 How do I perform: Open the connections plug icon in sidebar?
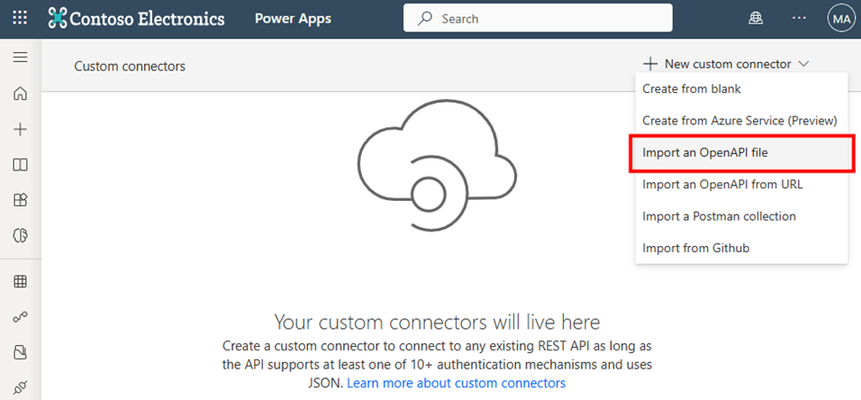[x=20, y=387]
